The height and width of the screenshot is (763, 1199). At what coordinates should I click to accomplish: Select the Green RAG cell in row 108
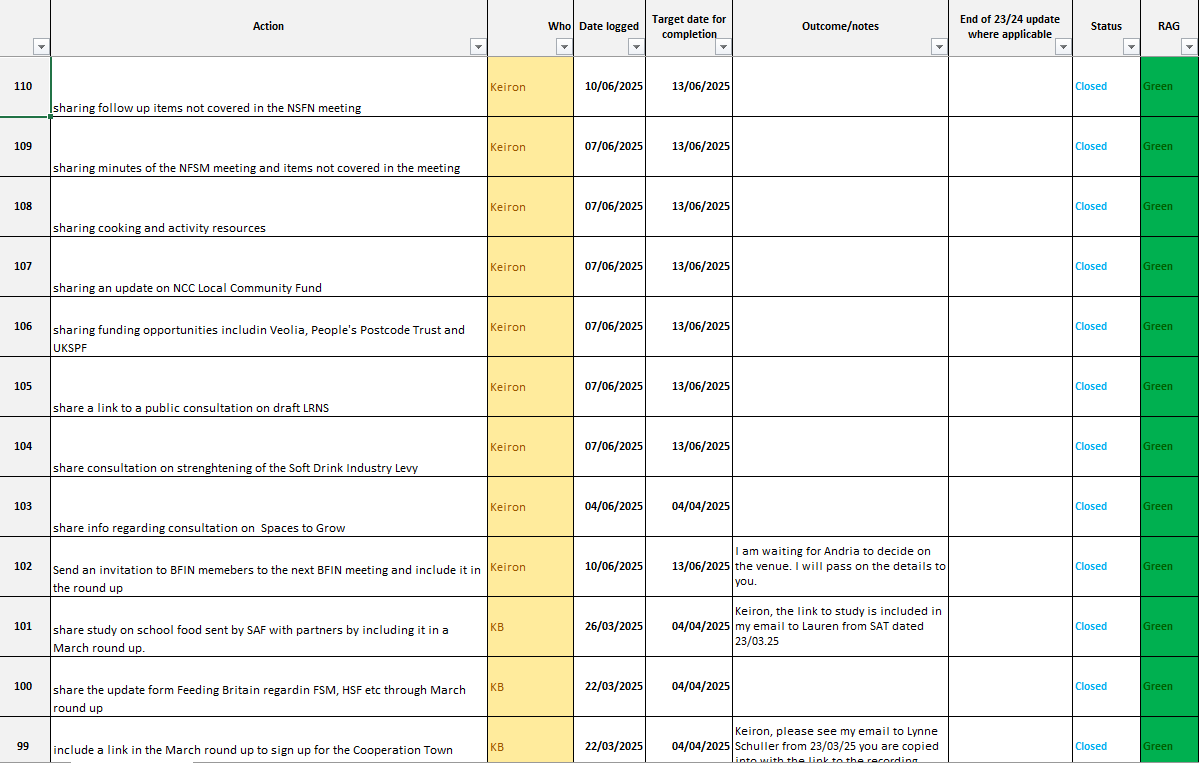coord(1170,206)
